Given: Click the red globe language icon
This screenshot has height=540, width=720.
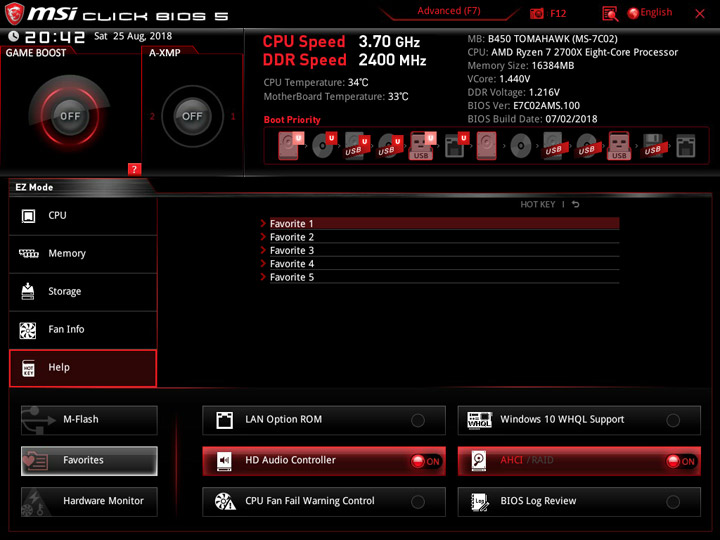Looking at the screenshot, I should (633, 13).
